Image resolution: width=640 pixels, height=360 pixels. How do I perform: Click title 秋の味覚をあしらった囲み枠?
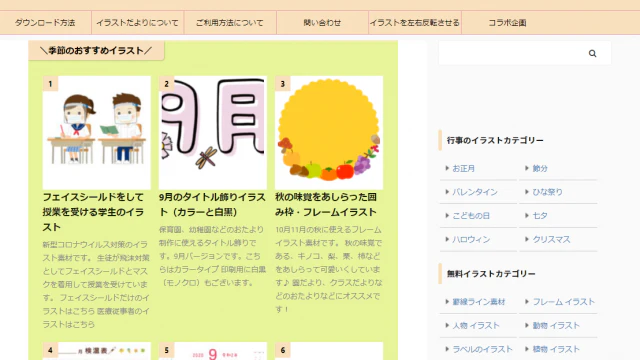[326, 204]
